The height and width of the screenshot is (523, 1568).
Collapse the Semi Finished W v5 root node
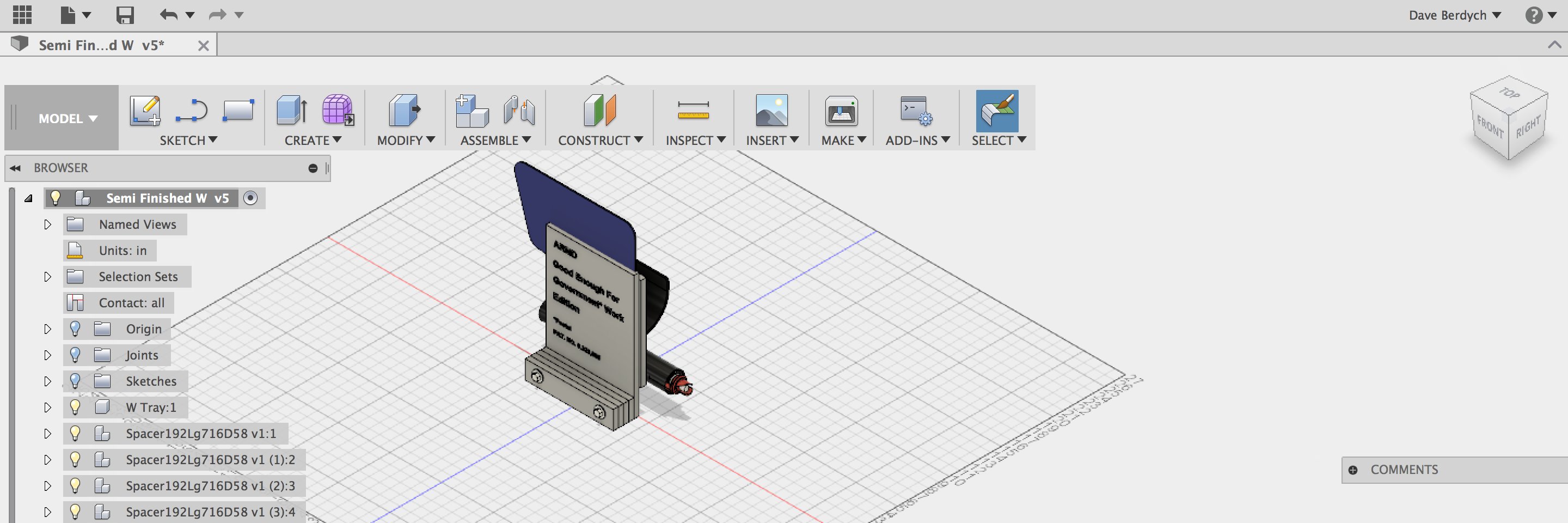[x=28, y=198]
